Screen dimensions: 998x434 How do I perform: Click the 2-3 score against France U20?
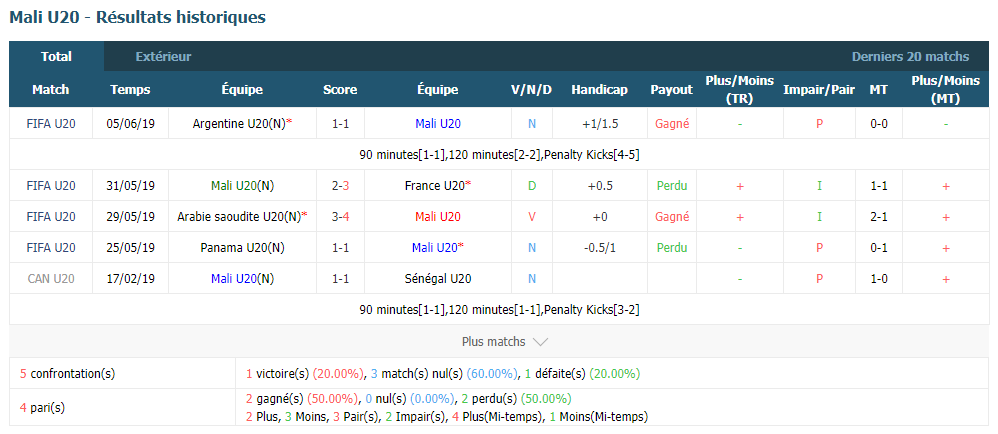click(341, 186)
